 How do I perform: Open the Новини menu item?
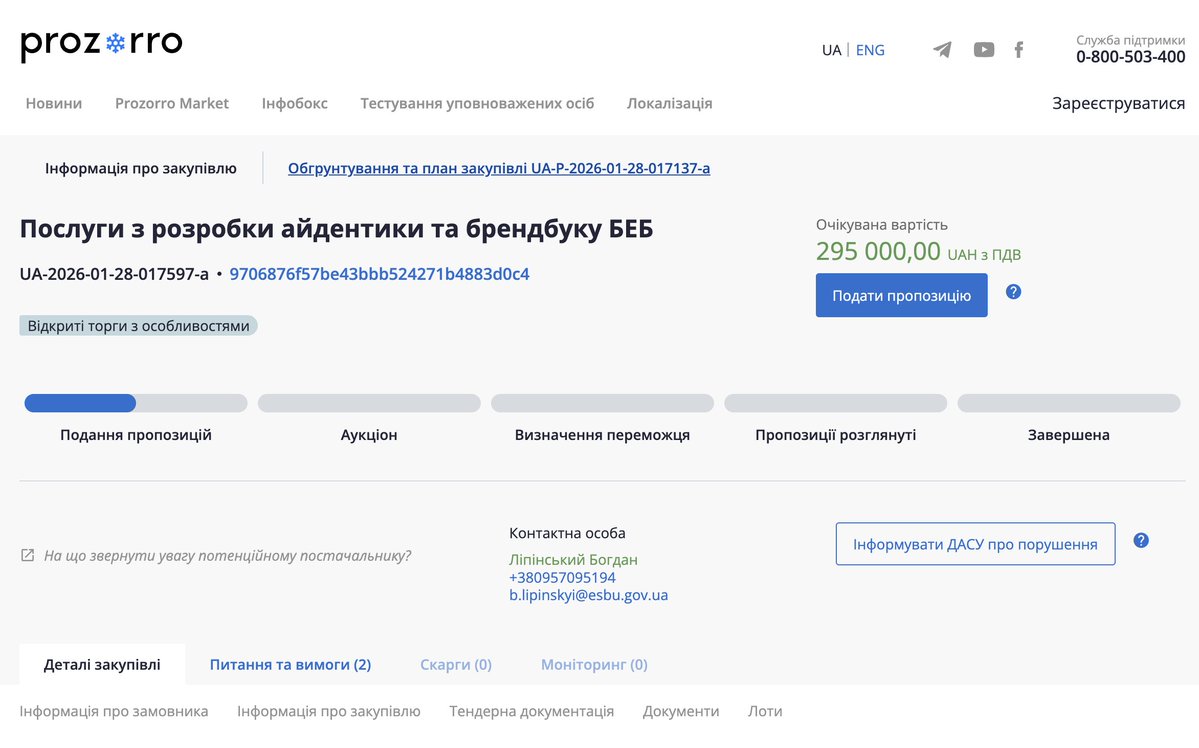tap(53, 103)
